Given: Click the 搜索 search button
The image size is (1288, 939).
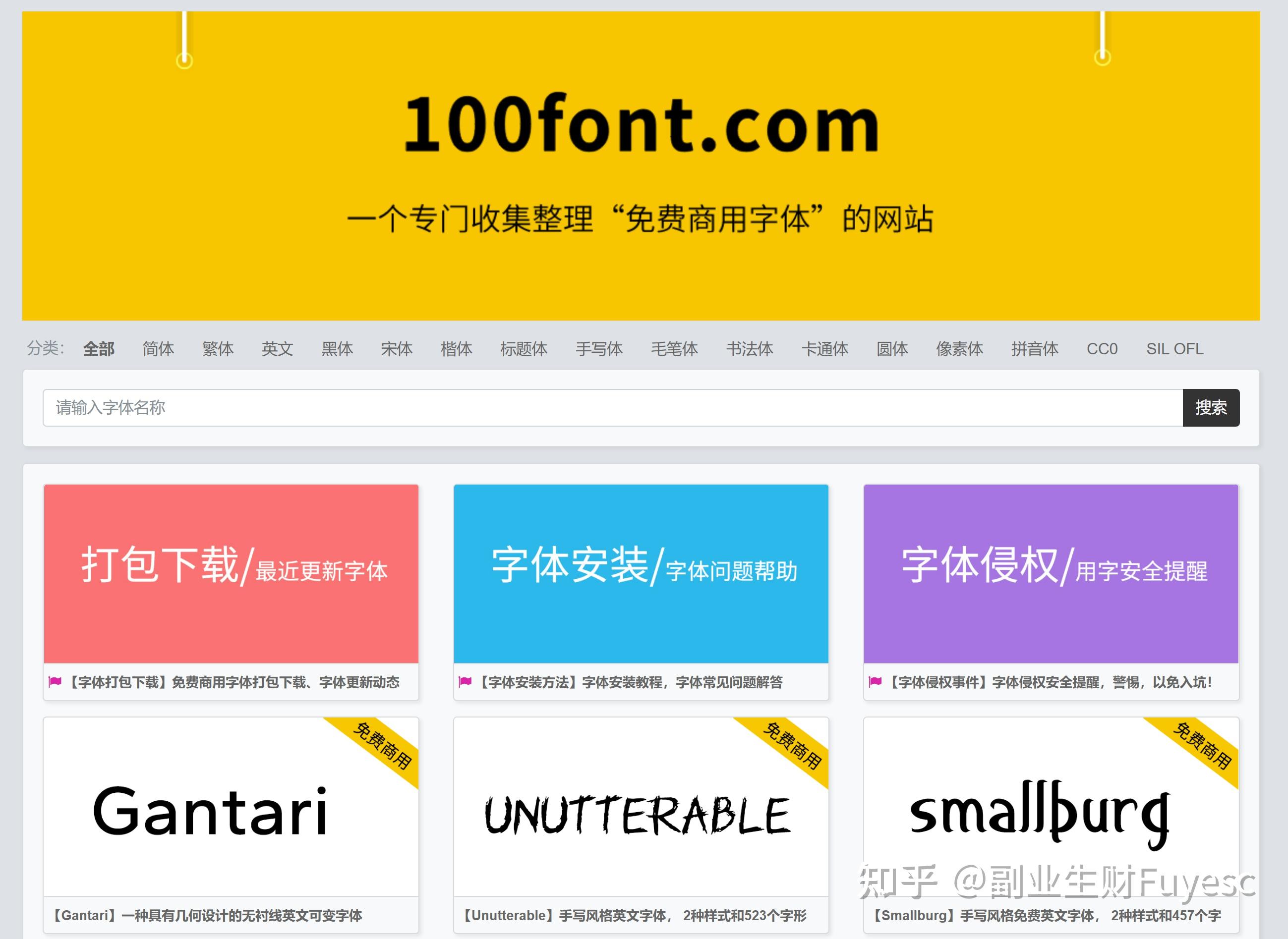Looking at the screenshot, I should (x=1211, y=407).
